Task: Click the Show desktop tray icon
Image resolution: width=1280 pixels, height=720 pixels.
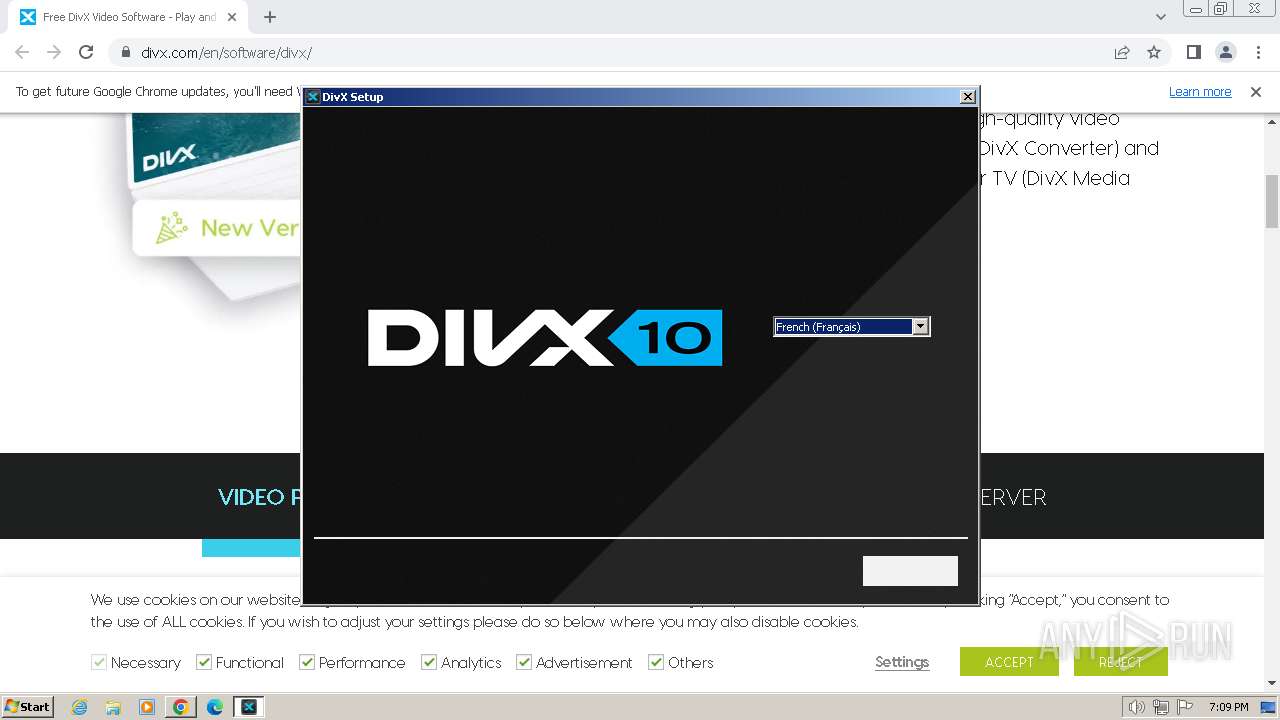Action: 1268,707
